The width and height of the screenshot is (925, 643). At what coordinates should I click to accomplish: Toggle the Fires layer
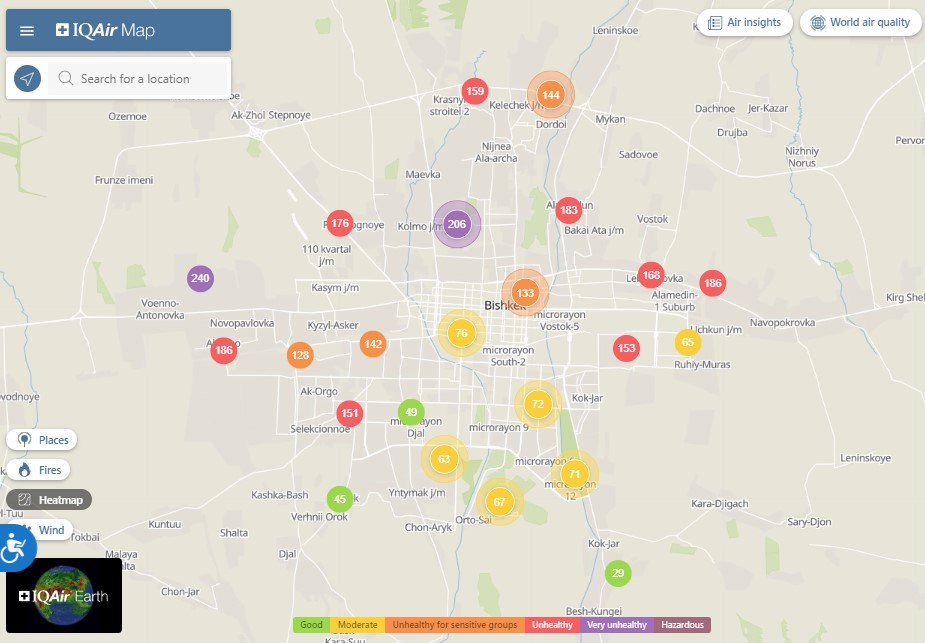coord(39,470)
